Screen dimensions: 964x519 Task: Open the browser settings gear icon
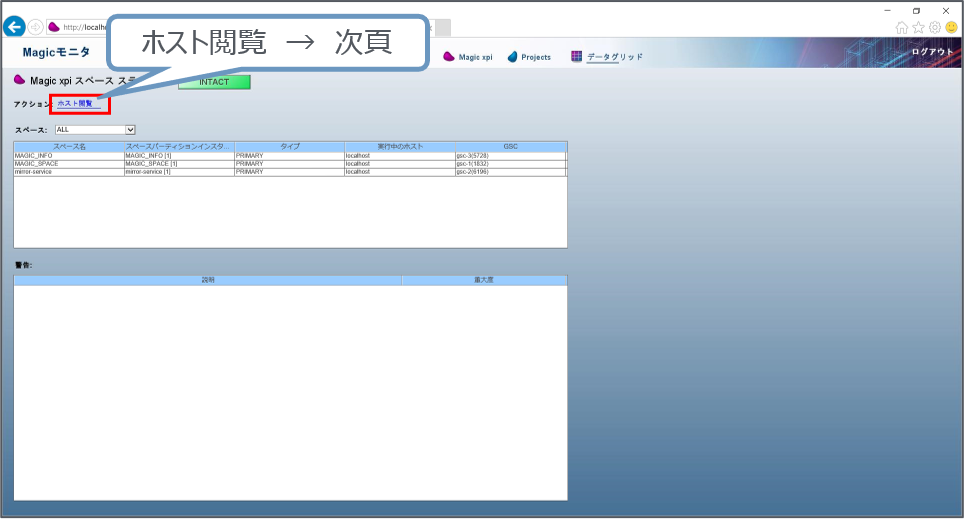[x=934, y=27]
